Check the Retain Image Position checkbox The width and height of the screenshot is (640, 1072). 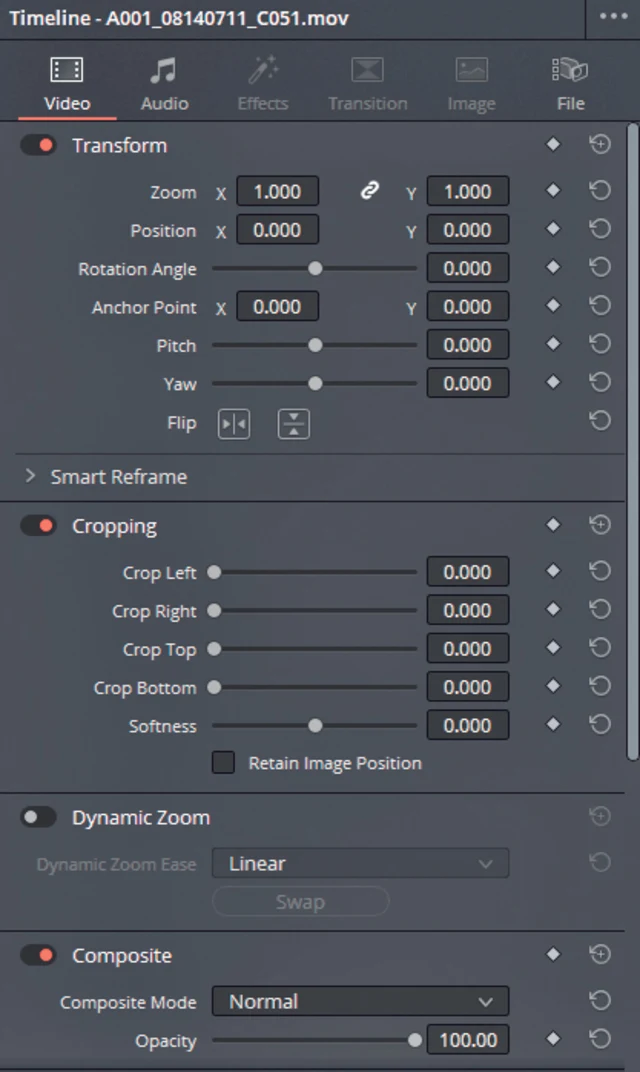(x=224, y=763)
